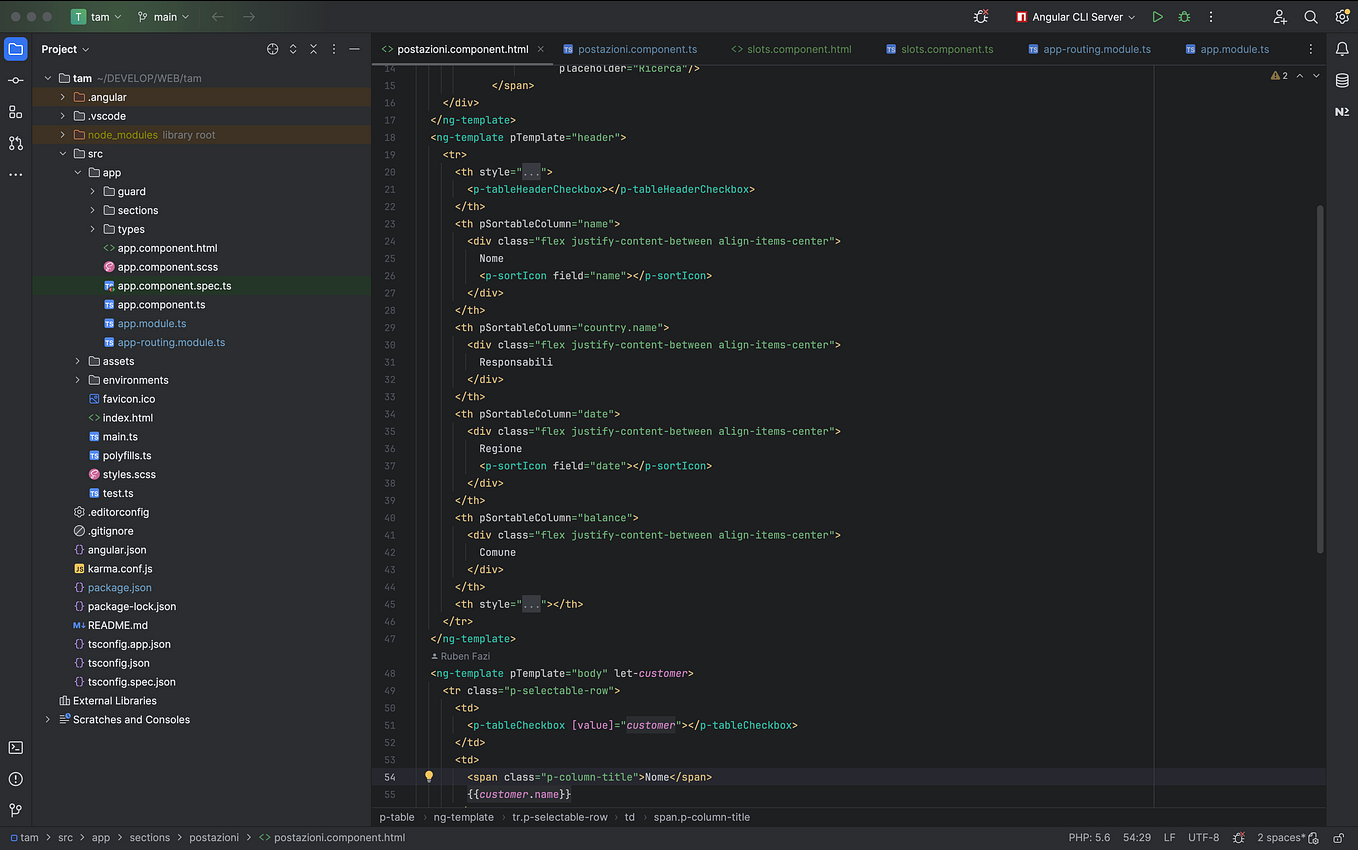Viewport: 1358px width, 850px height.
Task: Open the Problems tool window icon
Action: [15, 779]
